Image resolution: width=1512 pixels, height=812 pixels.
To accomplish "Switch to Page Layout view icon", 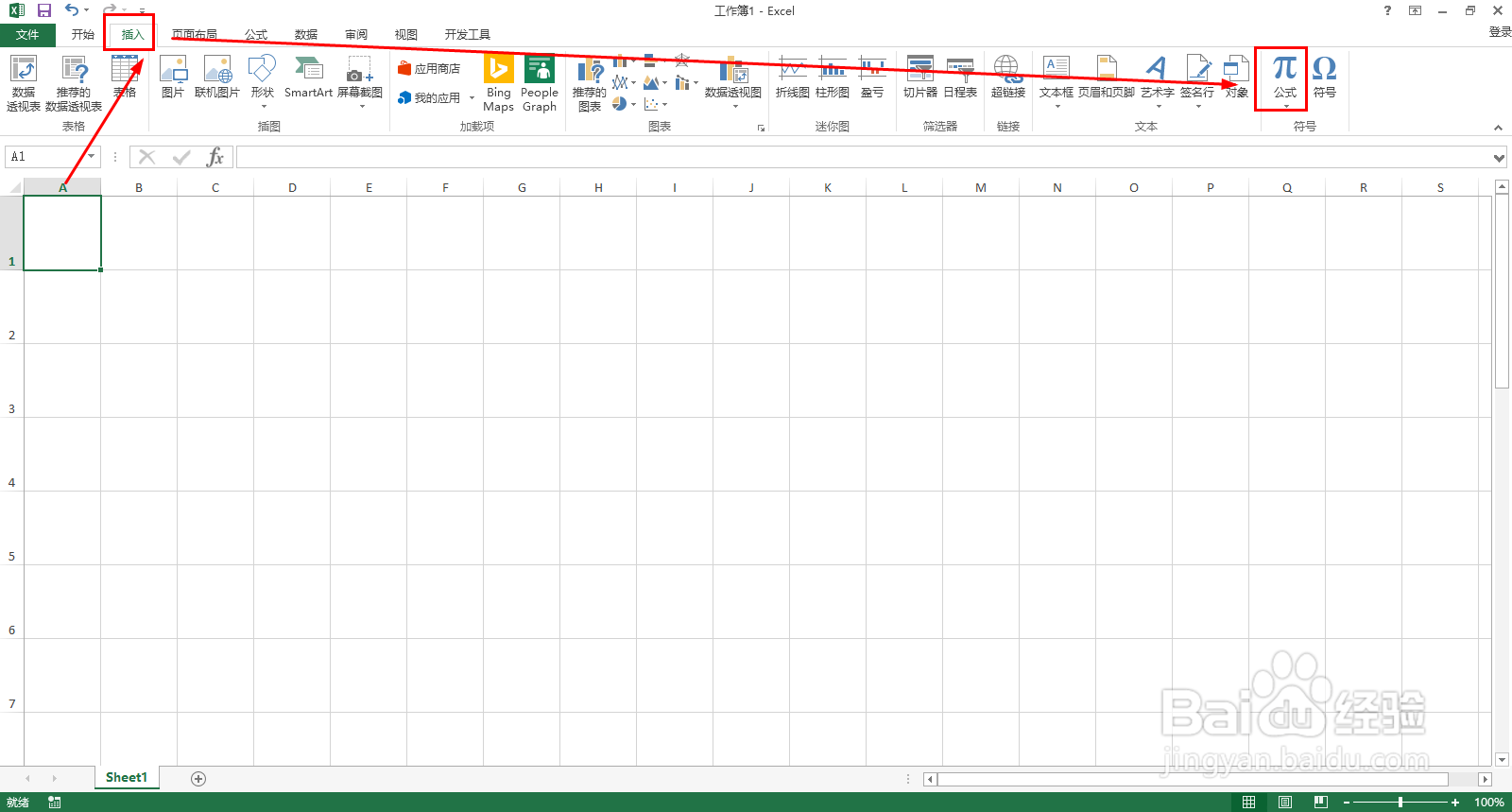I will pos(1284,803).
